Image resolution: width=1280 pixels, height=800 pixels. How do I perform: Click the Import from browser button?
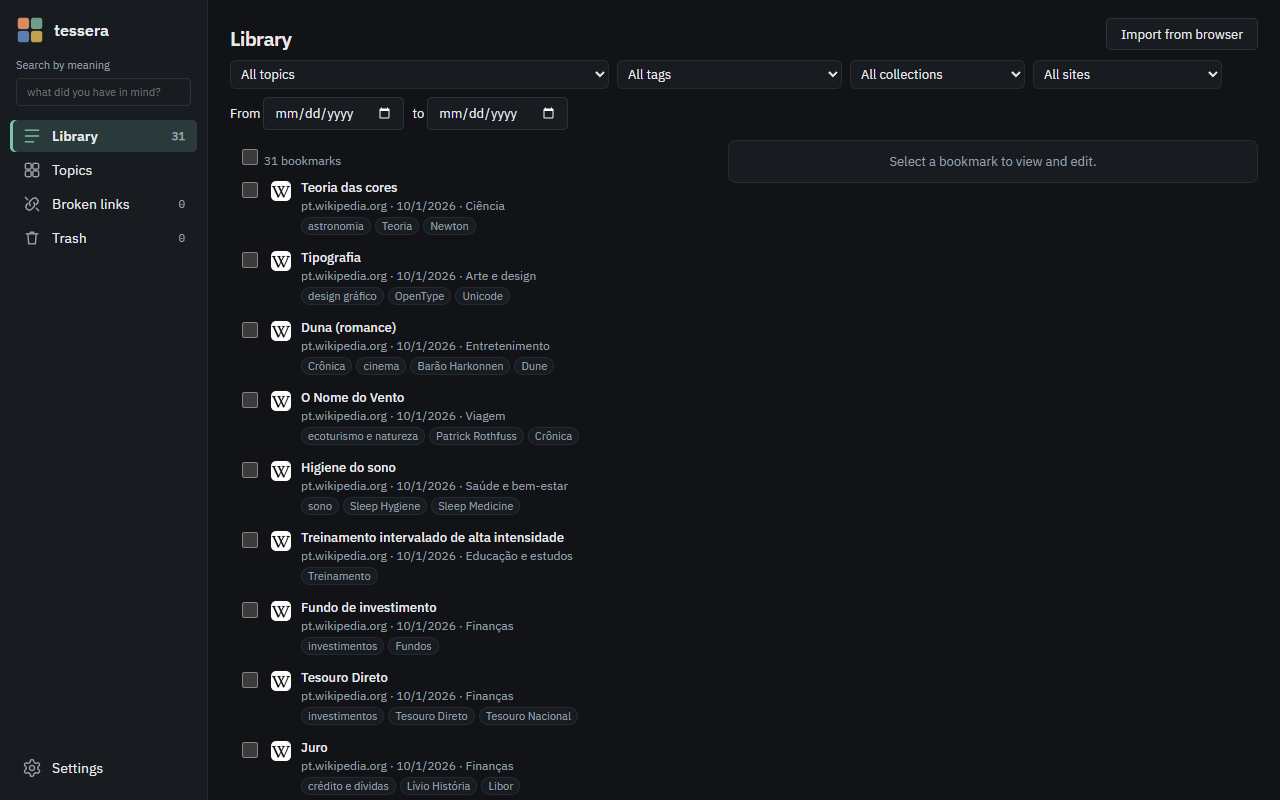pos(1182,34)
